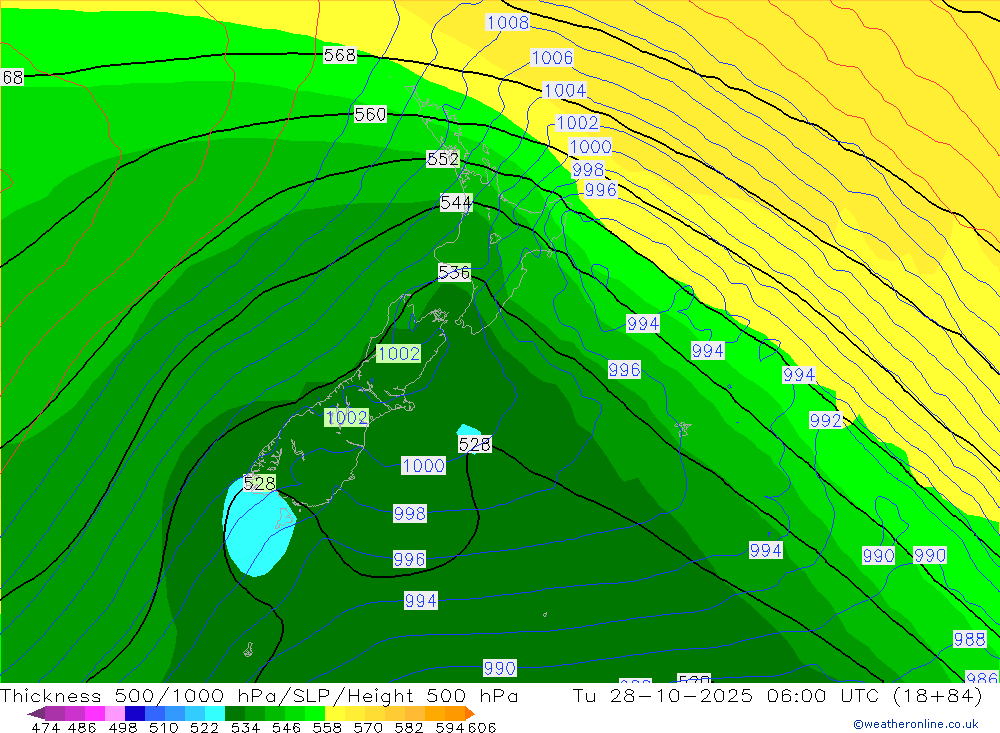Image resolution: width=1000 pixels, height=733 pixels.
Task: Click the 560 height contour label
Action: coord(370,114)
